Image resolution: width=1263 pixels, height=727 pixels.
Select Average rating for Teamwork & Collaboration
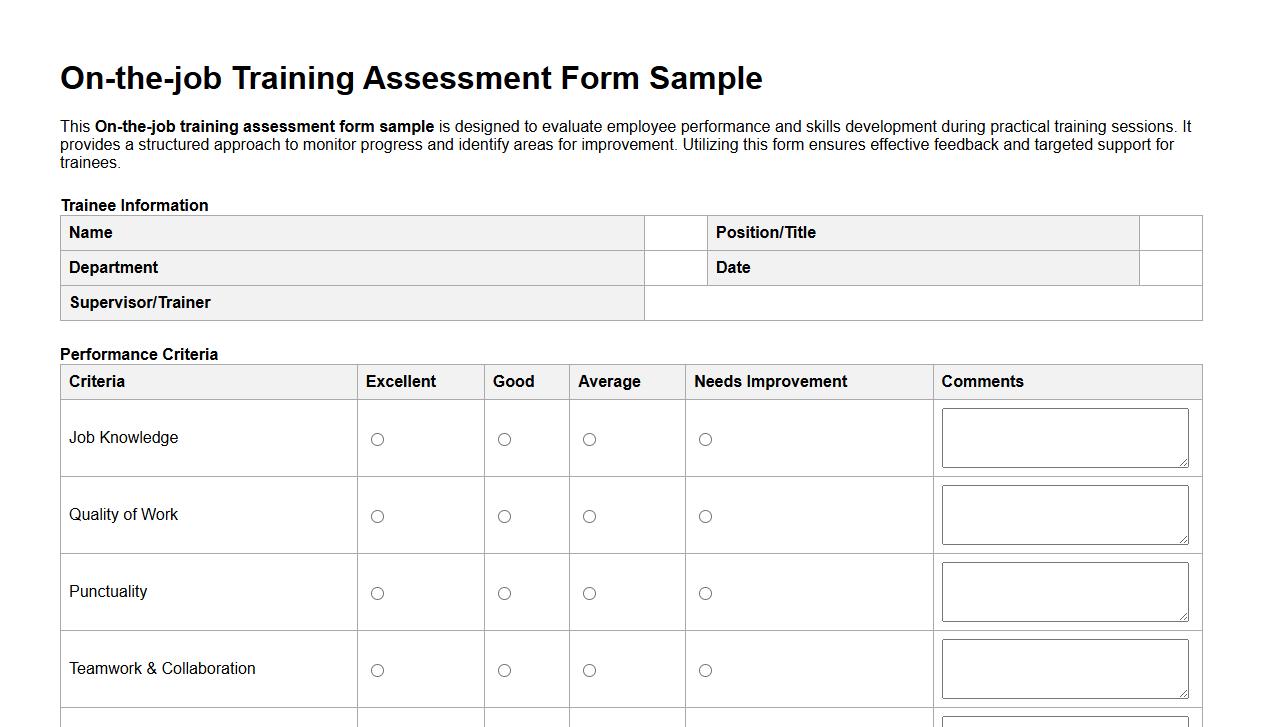tap(589, 670)
